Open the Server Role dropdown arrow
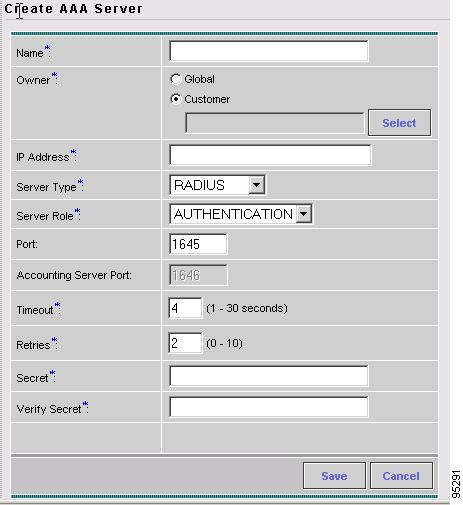 click(x=304, y=214)
